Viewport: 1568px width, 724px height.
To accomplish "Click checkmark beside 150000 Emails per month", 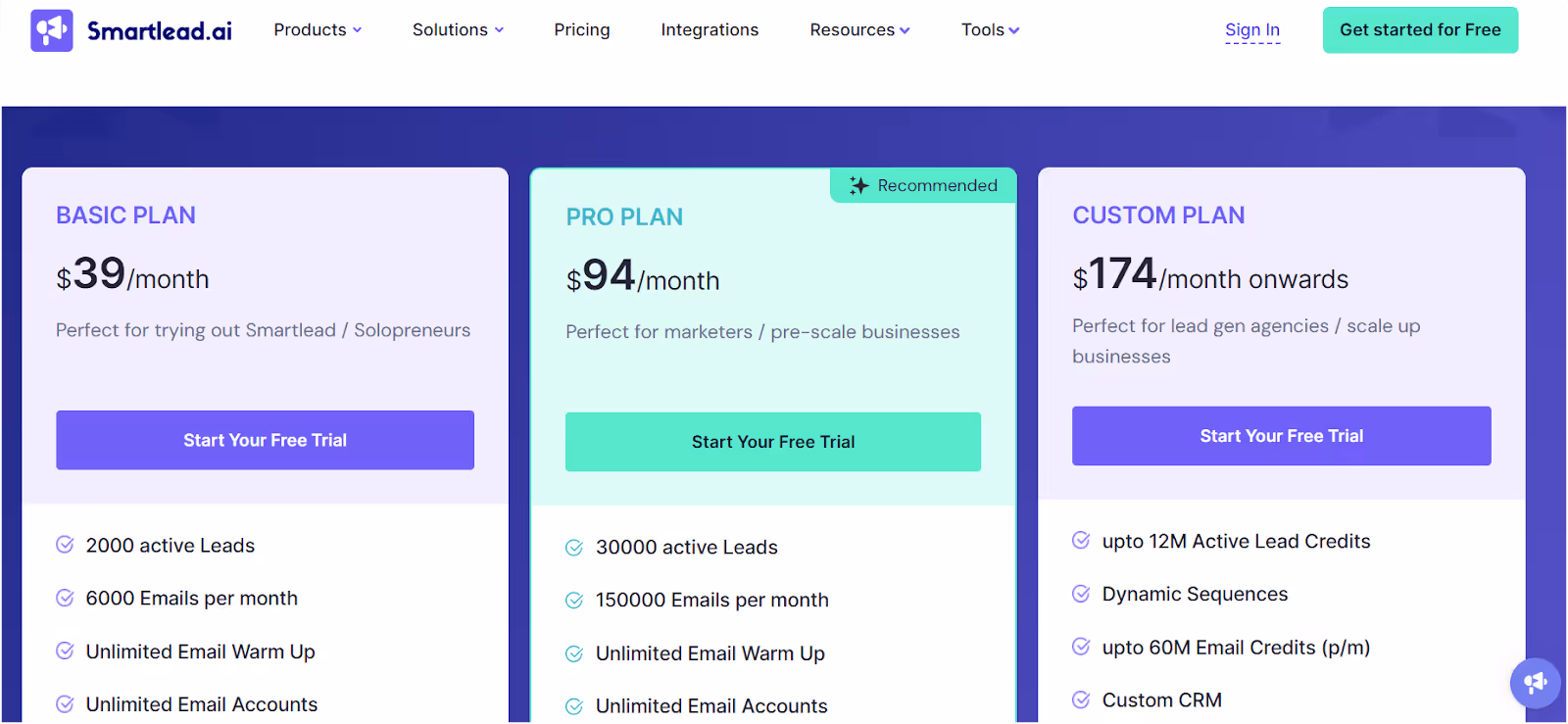I will (x=574, y=601).
